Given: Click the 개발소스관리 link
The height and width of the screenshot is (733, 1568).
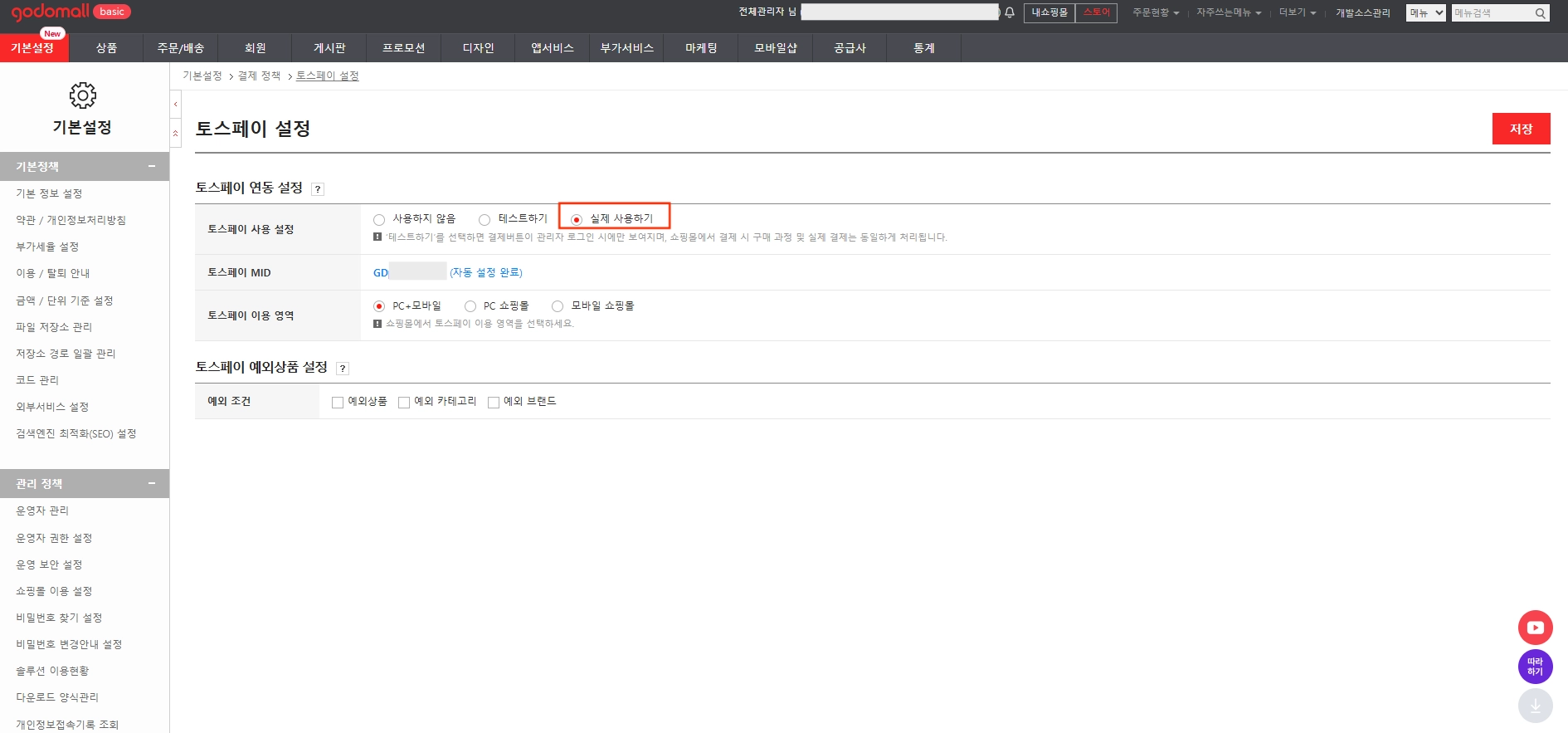Looking at the screenshot, I should click(1363, 13).
